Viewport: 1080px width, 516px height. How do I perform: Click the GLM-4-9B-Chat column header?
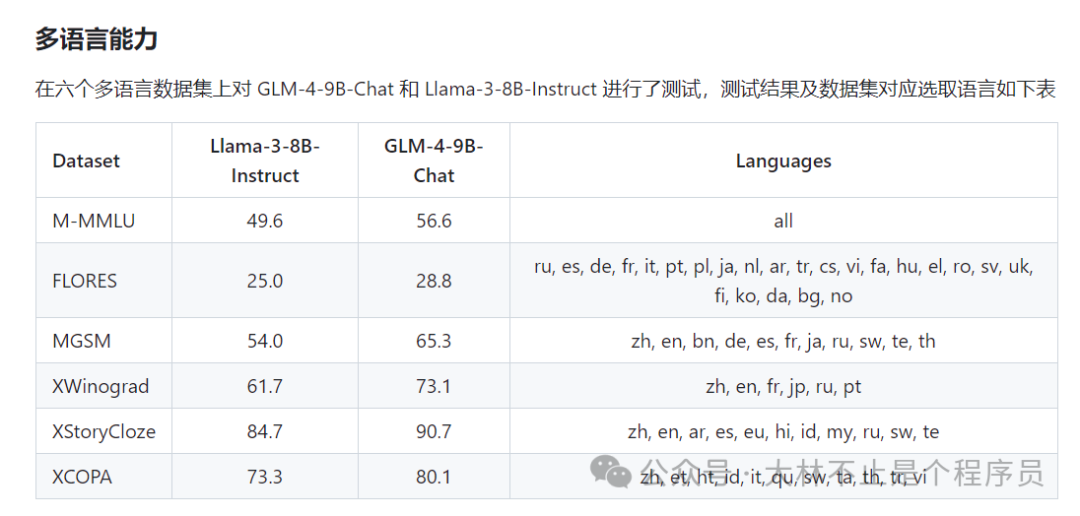coord(434,160)
